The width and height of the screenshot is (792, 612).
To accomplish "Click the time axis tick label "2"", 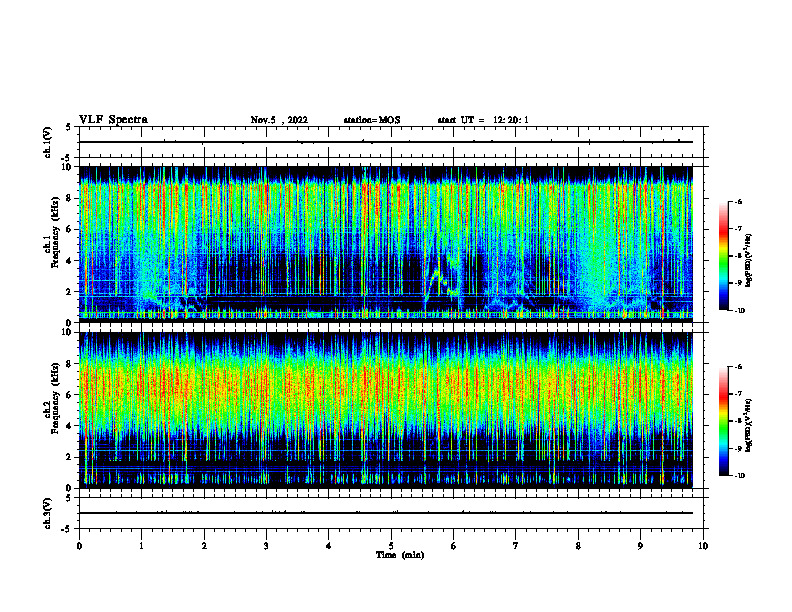I will point(204,546).
